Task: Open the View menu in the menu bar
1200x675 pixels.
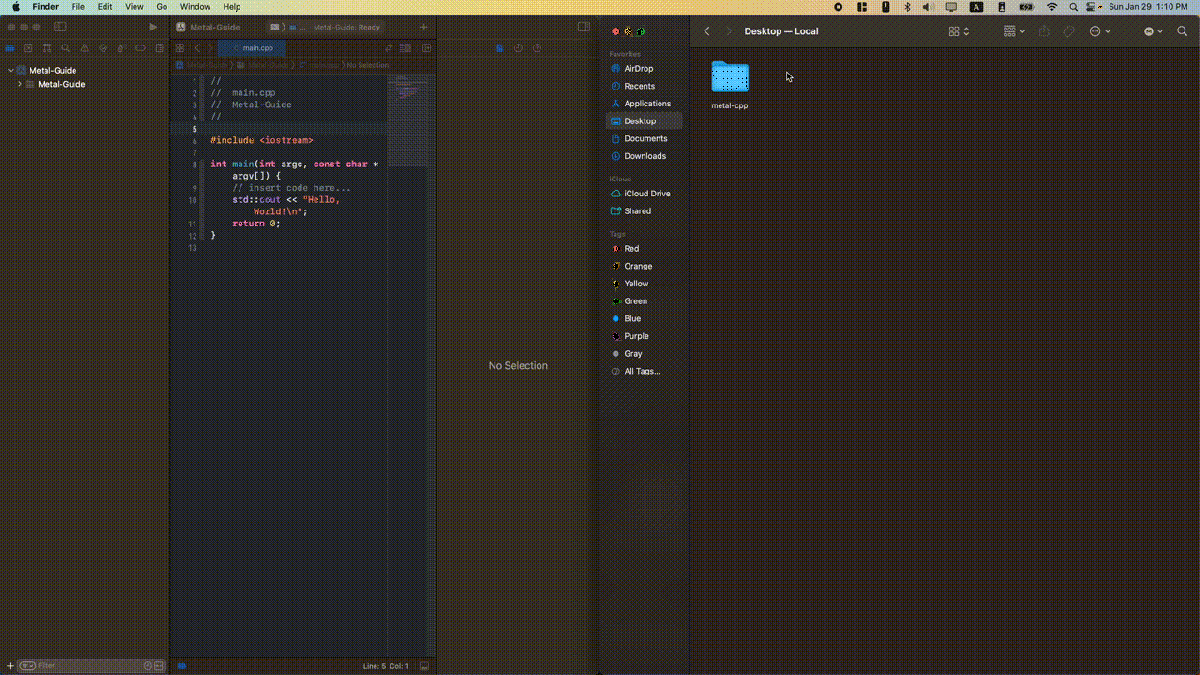Action: coord(133,7)
